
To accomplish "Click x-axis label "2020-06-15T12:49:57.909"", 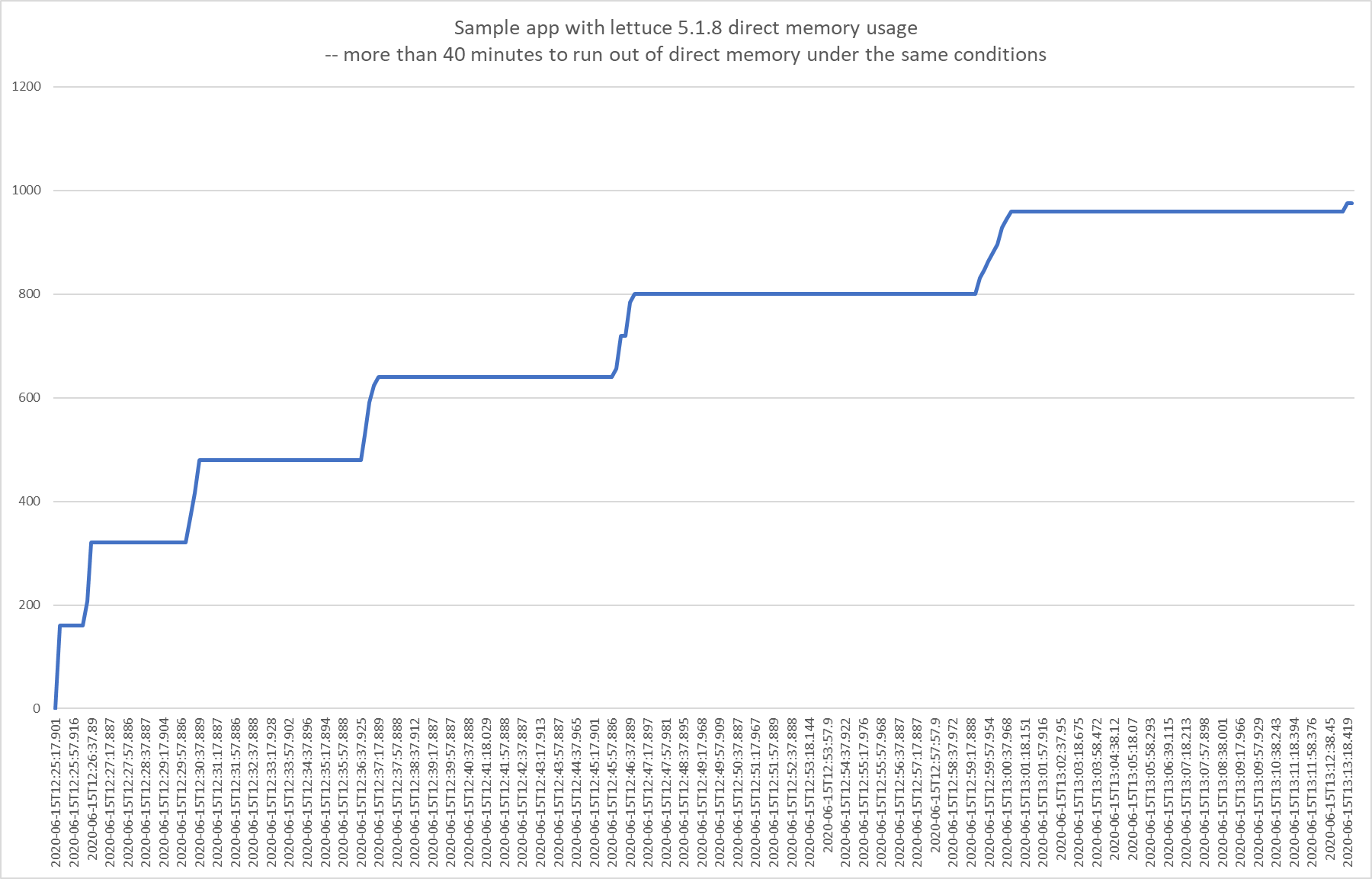I will coord(720,792).
